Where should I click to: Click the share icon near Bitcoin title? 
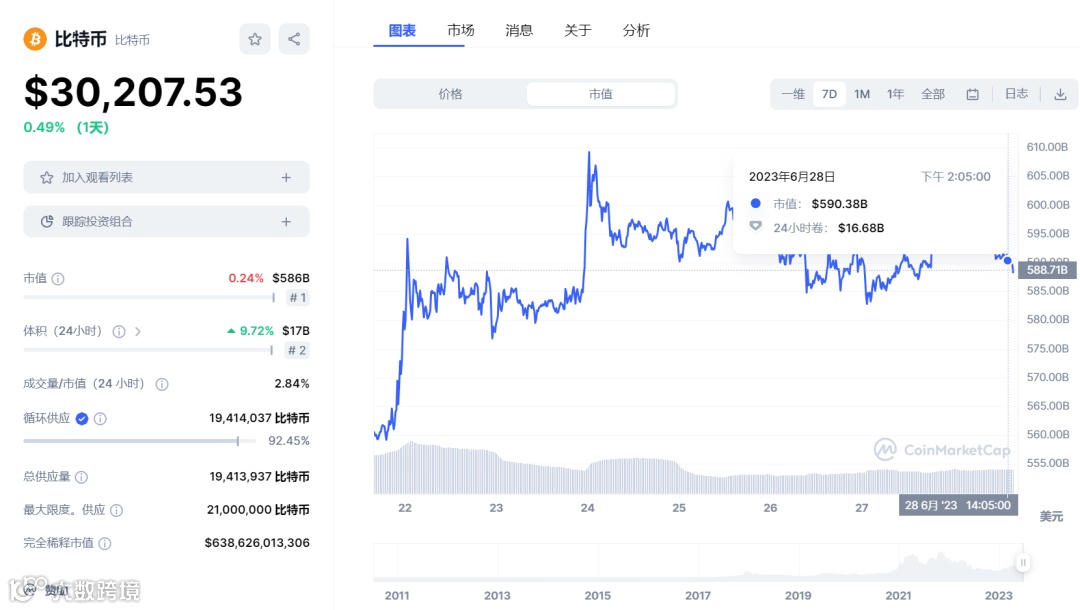coord(294,39)
